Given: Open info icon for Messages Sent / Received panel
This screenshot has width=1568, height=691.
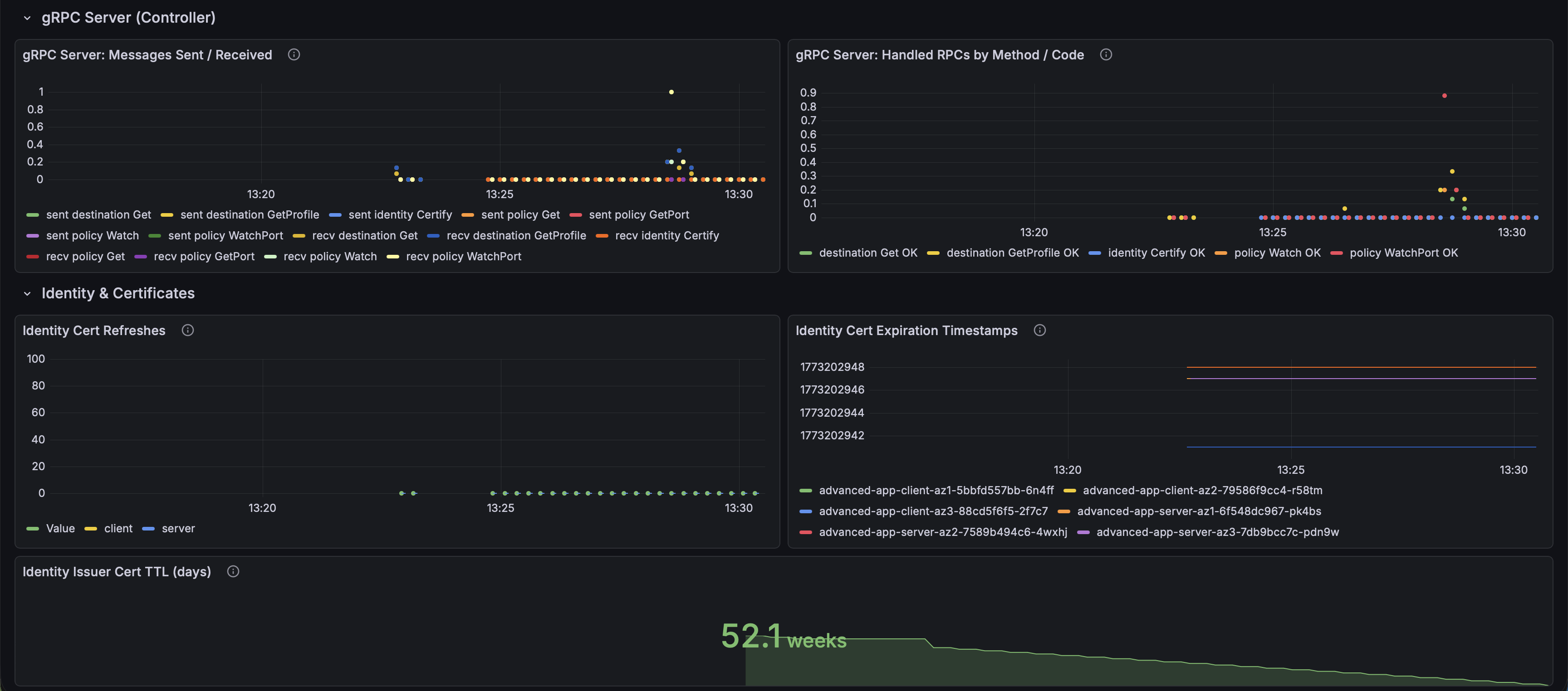Looking at the screenshot, I should 294,55.
